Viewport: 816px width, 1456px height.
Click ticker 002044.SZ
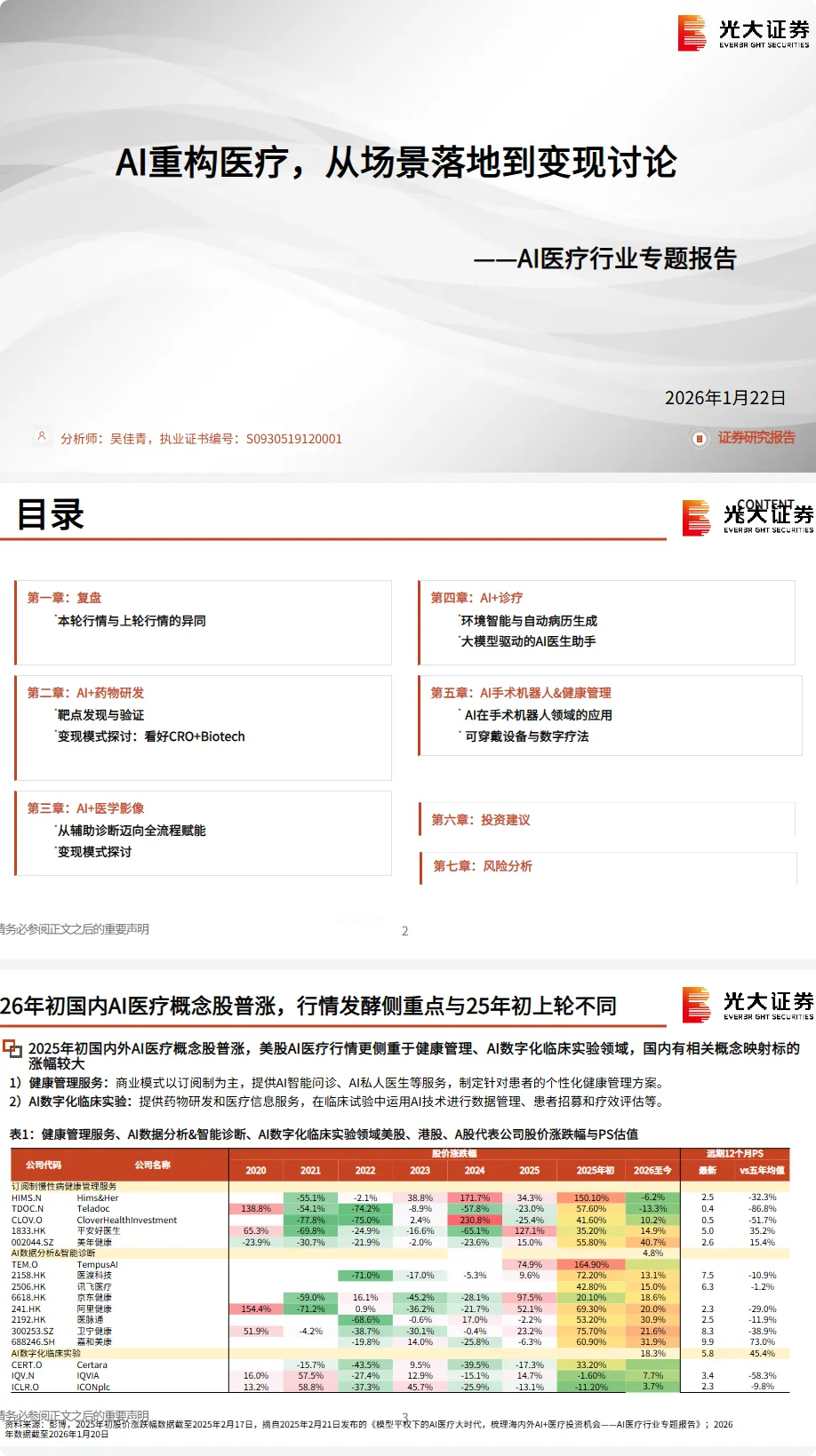[x=32, y=1243]
